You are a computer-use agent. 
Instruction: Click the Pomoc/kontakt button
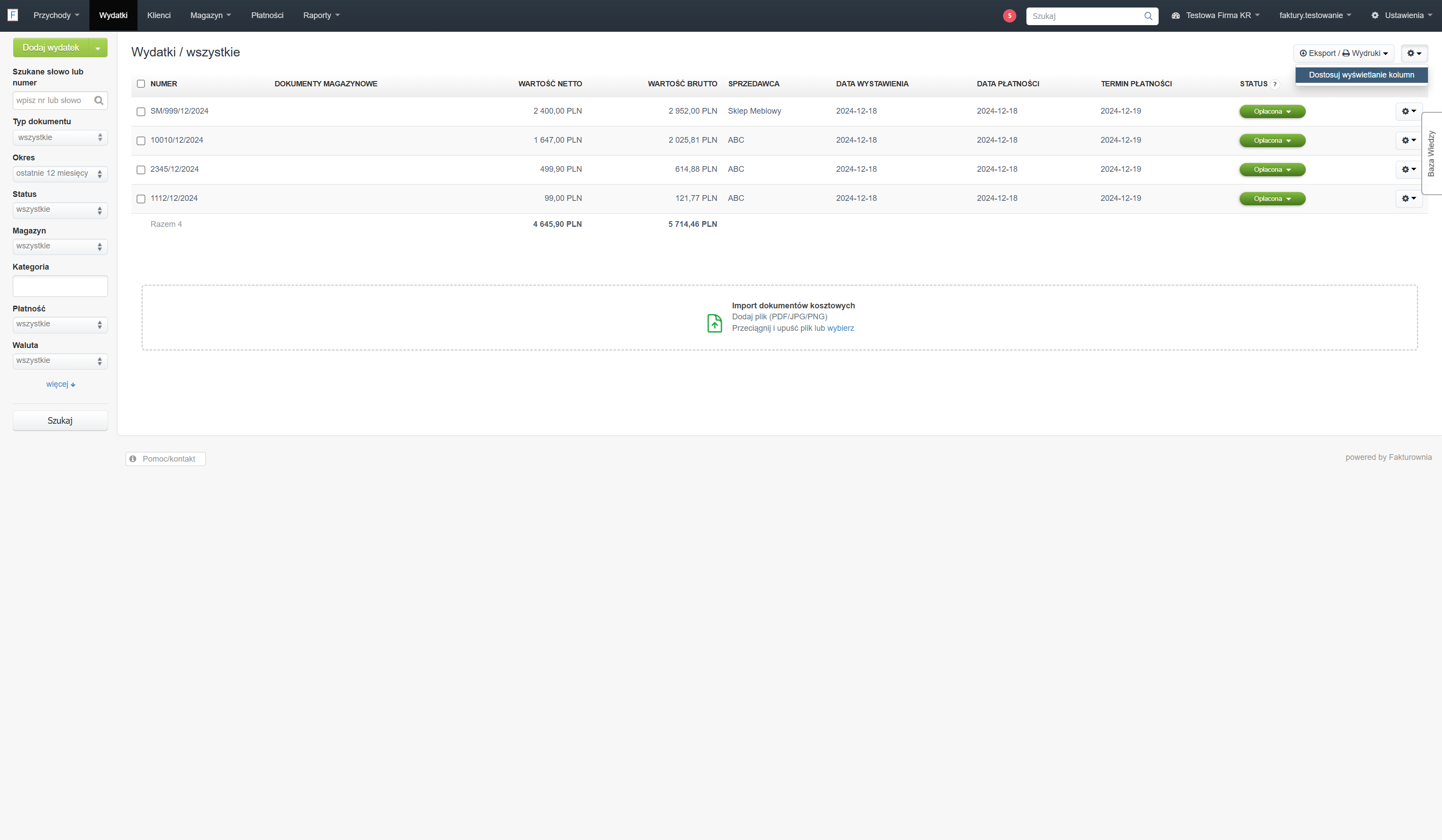[165, 459]
